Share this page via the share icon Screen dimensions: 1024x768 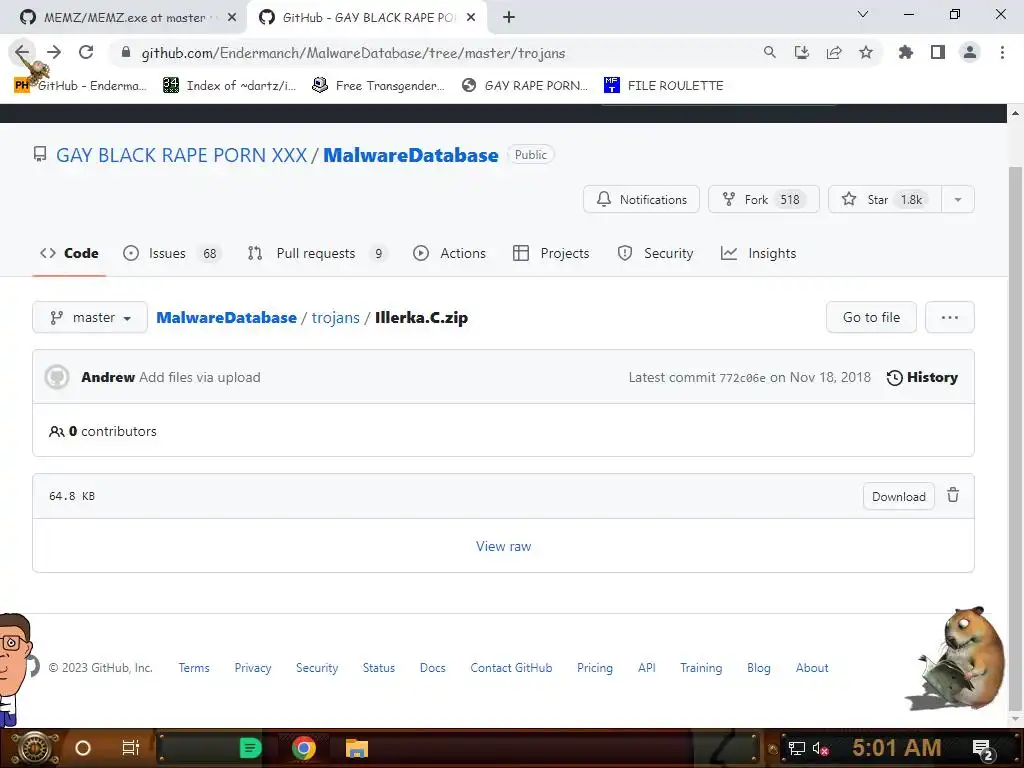pyautogui.click(x=834, y=52)
